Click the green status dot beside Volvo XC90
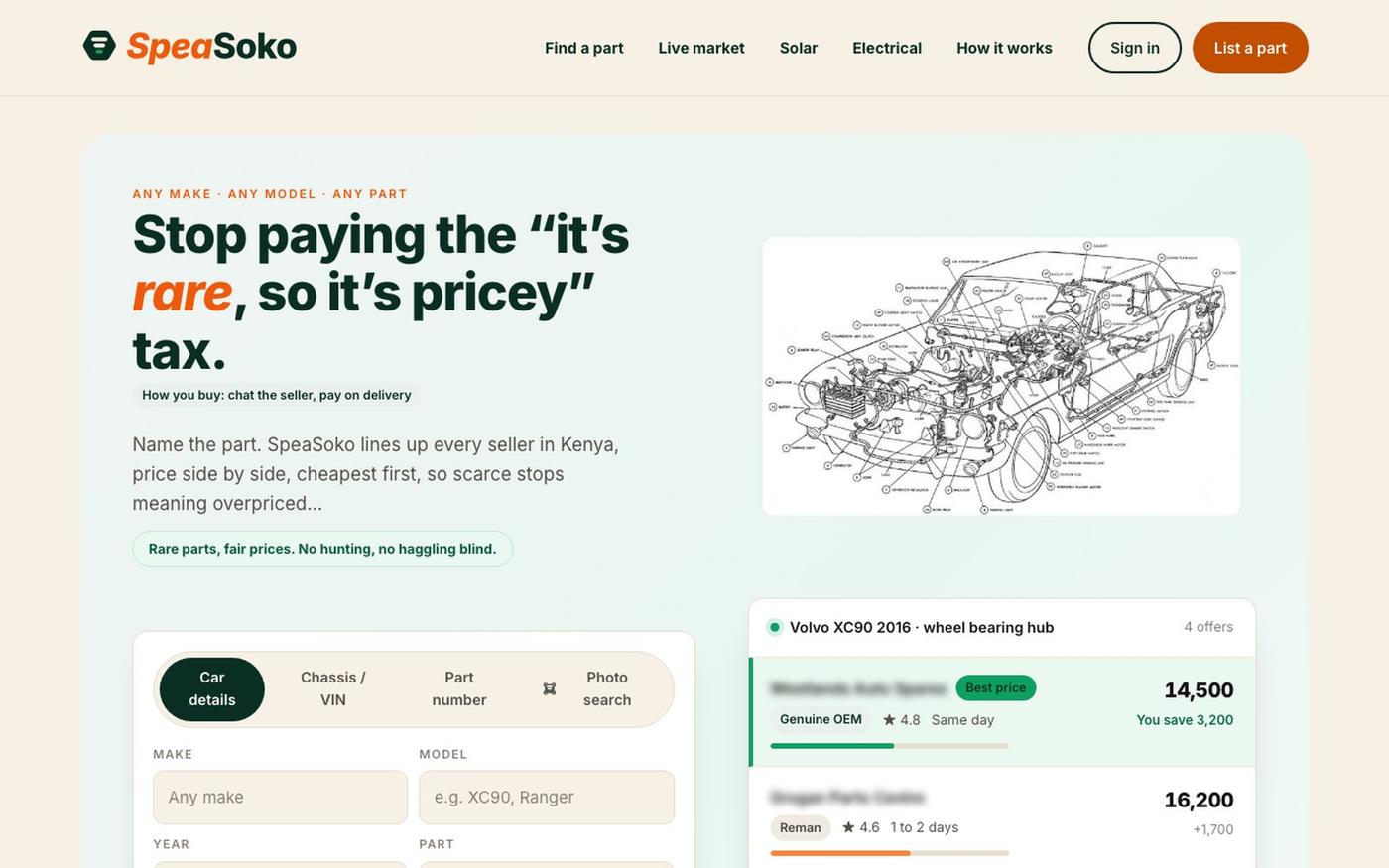This screenshot has width=1389, height=868. coord(775,627)
